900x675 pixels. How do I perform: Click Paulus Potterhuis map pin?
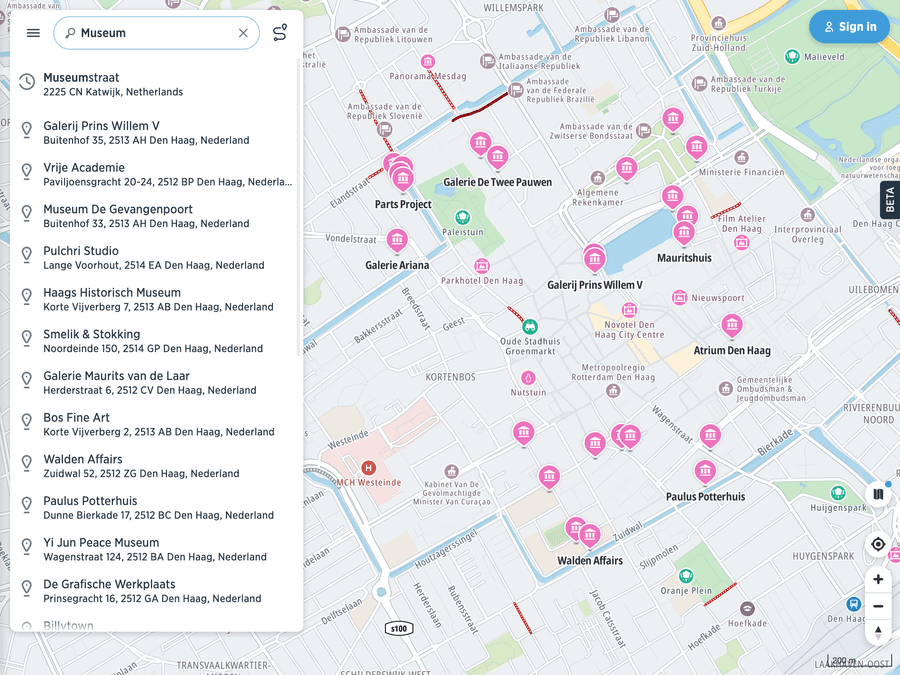pos(705,472)
